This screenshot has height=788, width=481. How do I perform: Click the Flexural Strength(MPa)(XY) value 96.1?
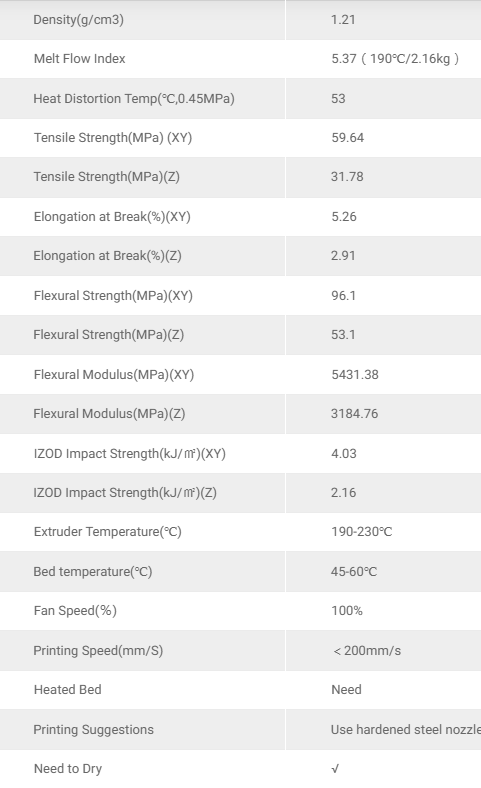coord(343,296)
